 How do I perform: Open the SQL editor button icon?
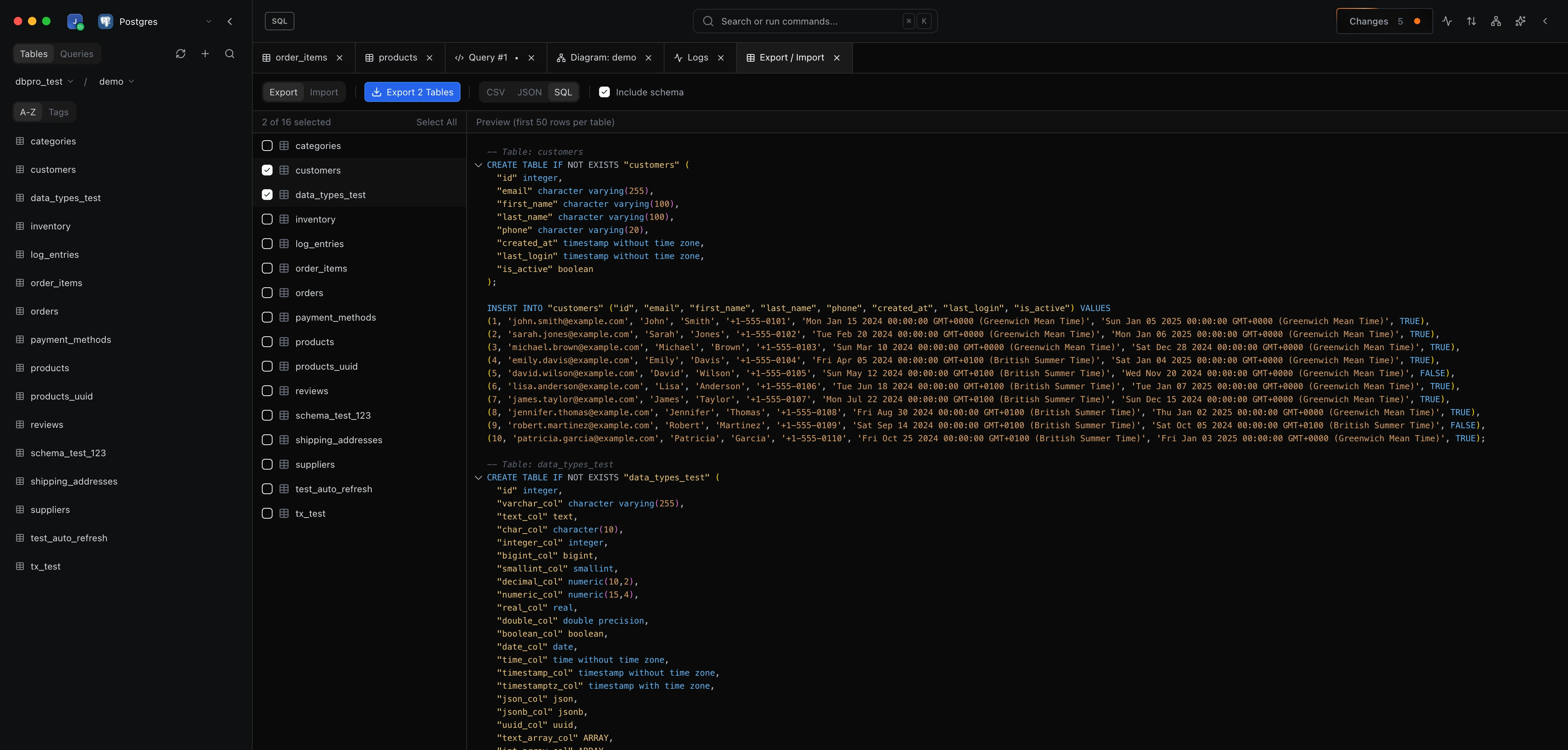click(279, 21)
